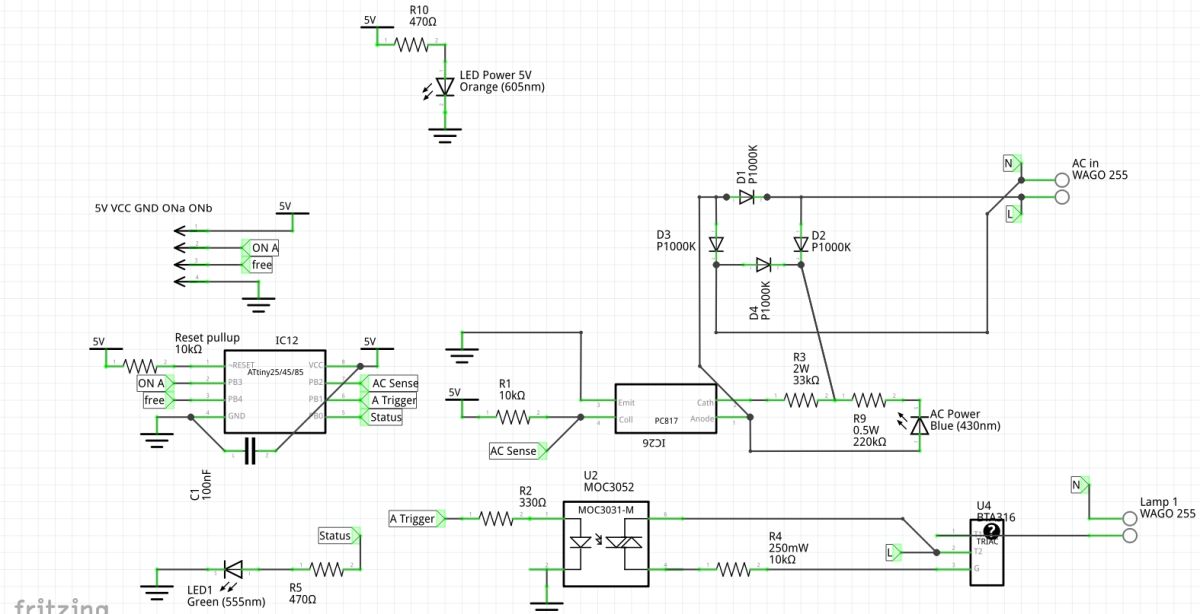
Task: Click the 'L' net label near triac T2
Action: click(x=893, y=552)
